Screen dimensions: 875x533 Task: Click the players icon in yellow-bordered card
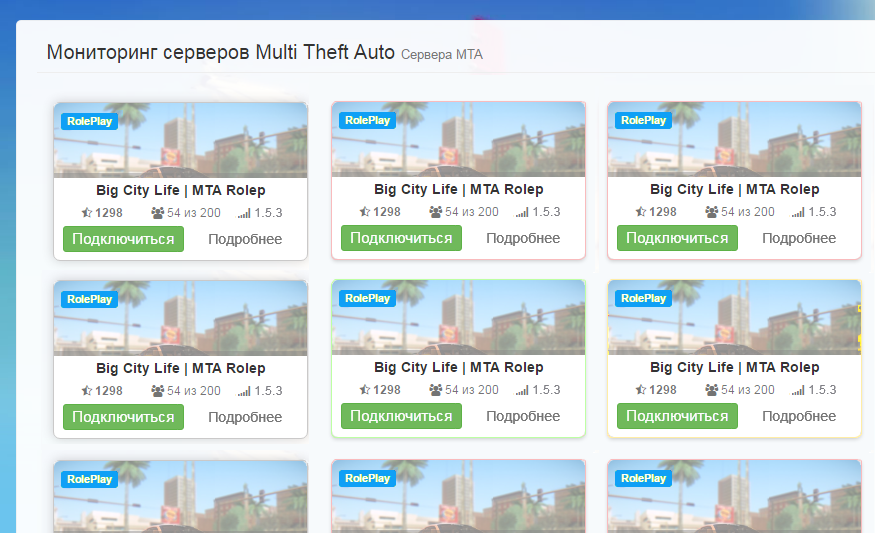(x=711, y=390)
